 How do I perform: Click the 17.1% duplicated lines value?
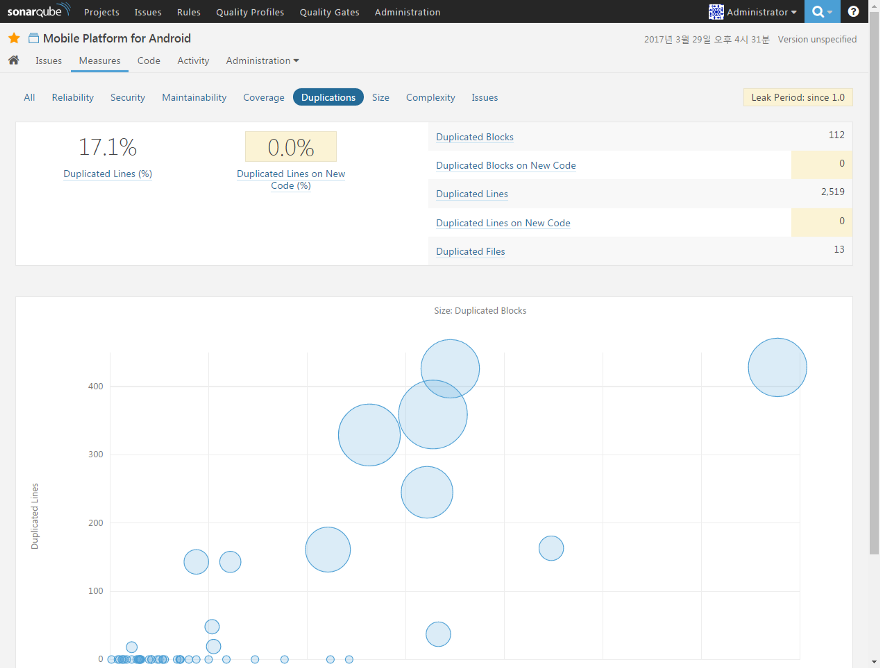click(107, 147)
